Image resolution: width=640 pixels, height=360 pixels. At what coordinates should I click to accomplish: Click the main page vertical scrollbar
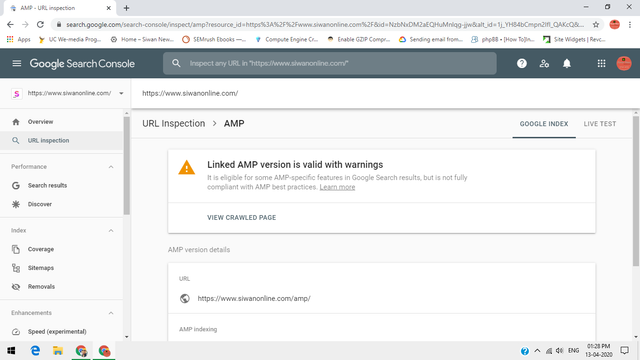(x=636, y=191)
